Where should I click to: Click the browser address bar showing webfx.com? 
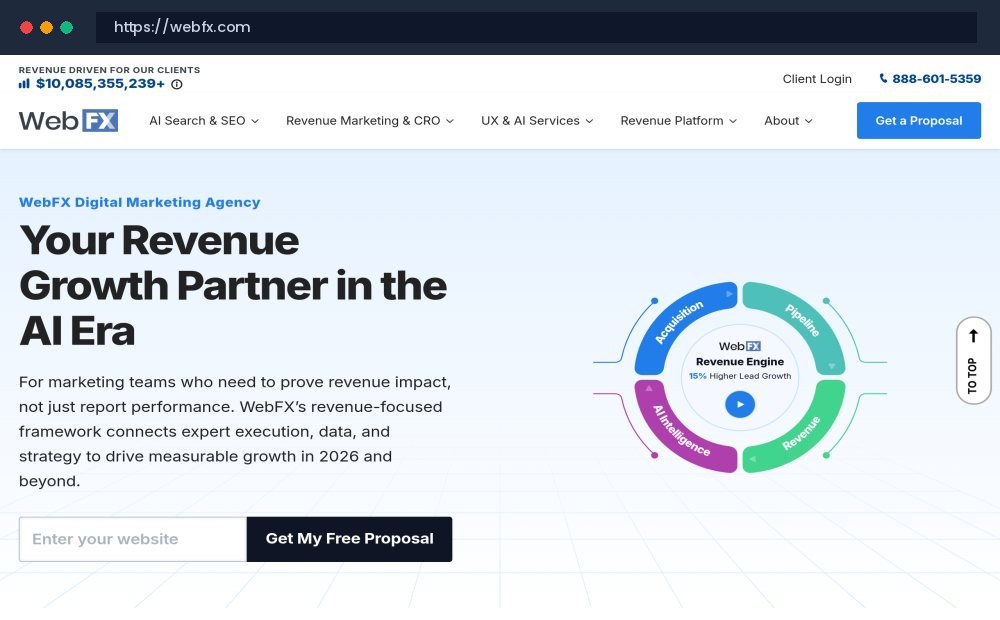pos(536,27)
